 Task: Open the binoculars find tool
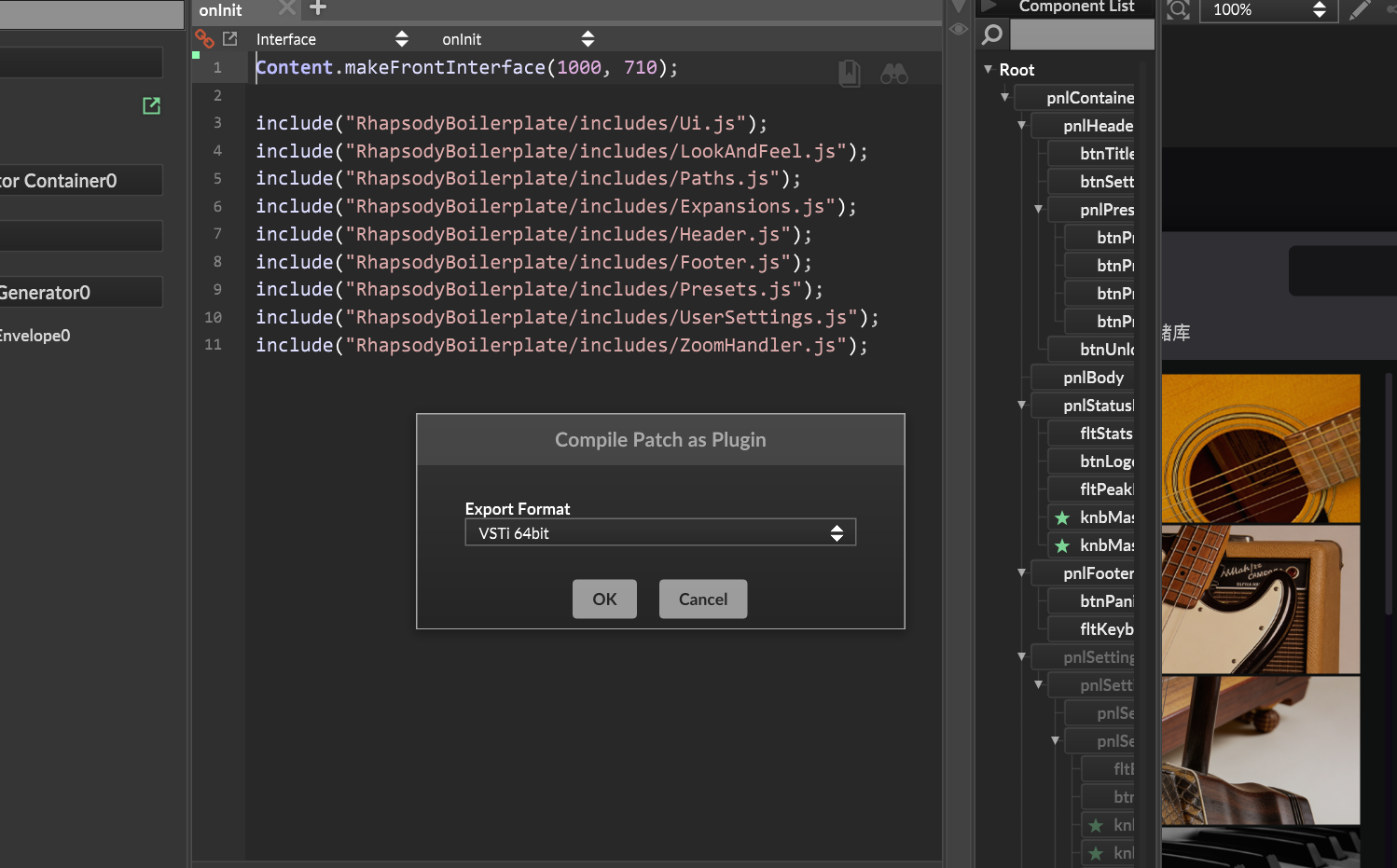click(893, 74)
